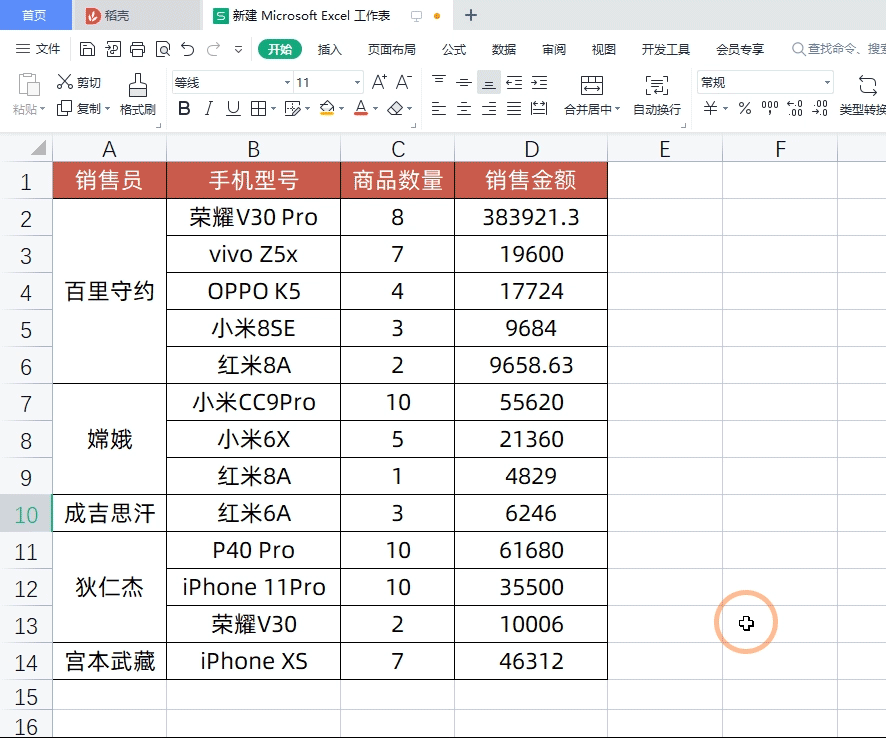886x738 pixels.
Task: Select the cell containing 宫本武藏
Action: [109, 660]
